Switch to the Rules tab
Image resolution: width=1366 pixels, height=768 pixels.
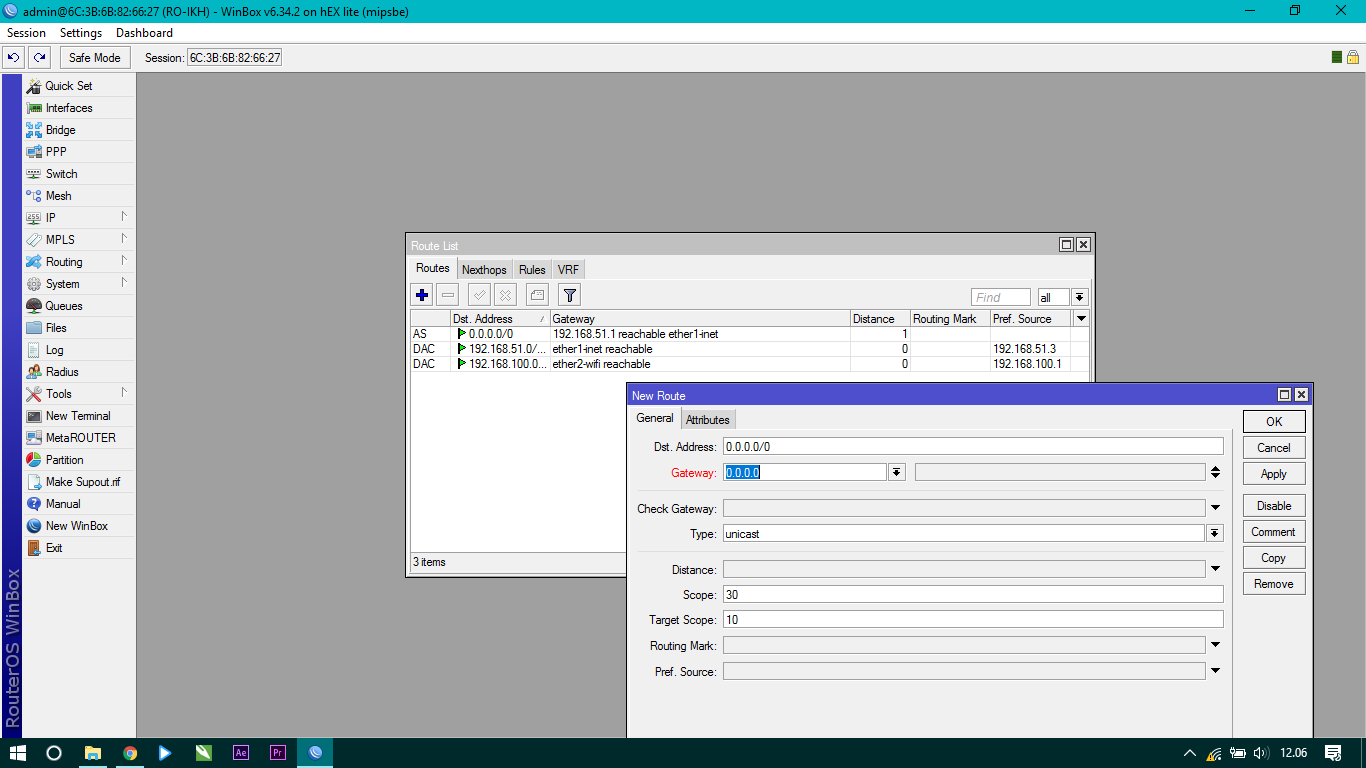532,270
